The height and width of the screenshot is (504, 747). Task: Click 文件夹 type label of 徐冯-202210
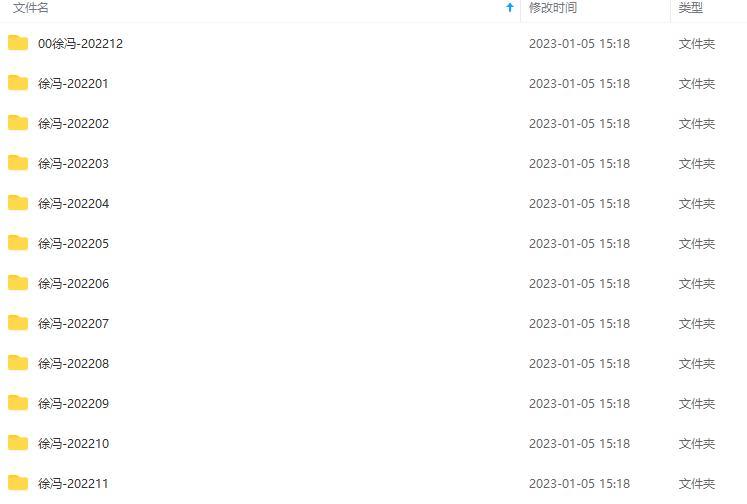coord(697,444)
